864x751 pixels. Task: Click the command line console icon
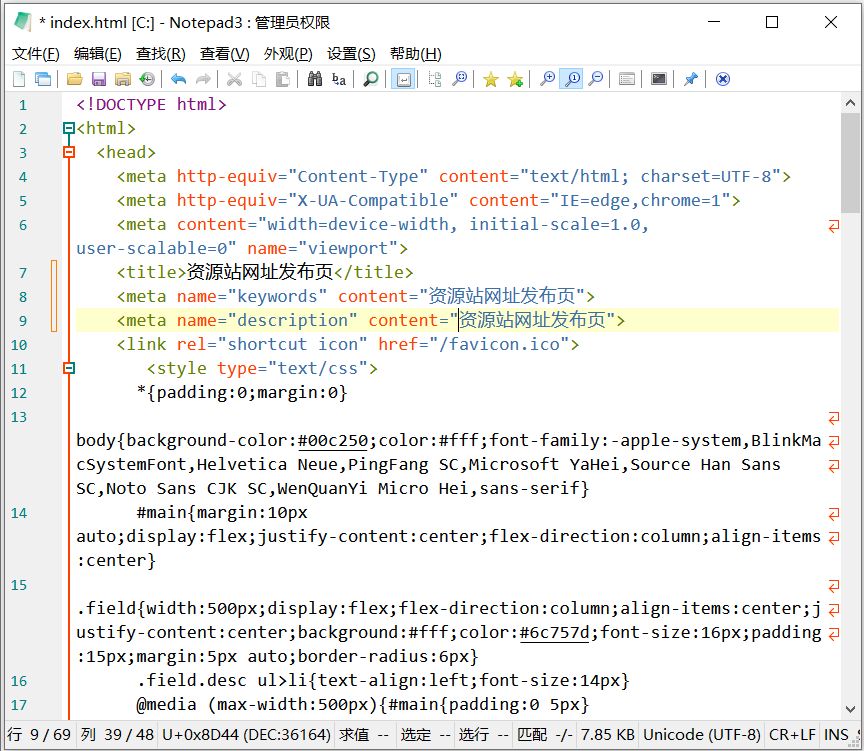pos(658,79)
